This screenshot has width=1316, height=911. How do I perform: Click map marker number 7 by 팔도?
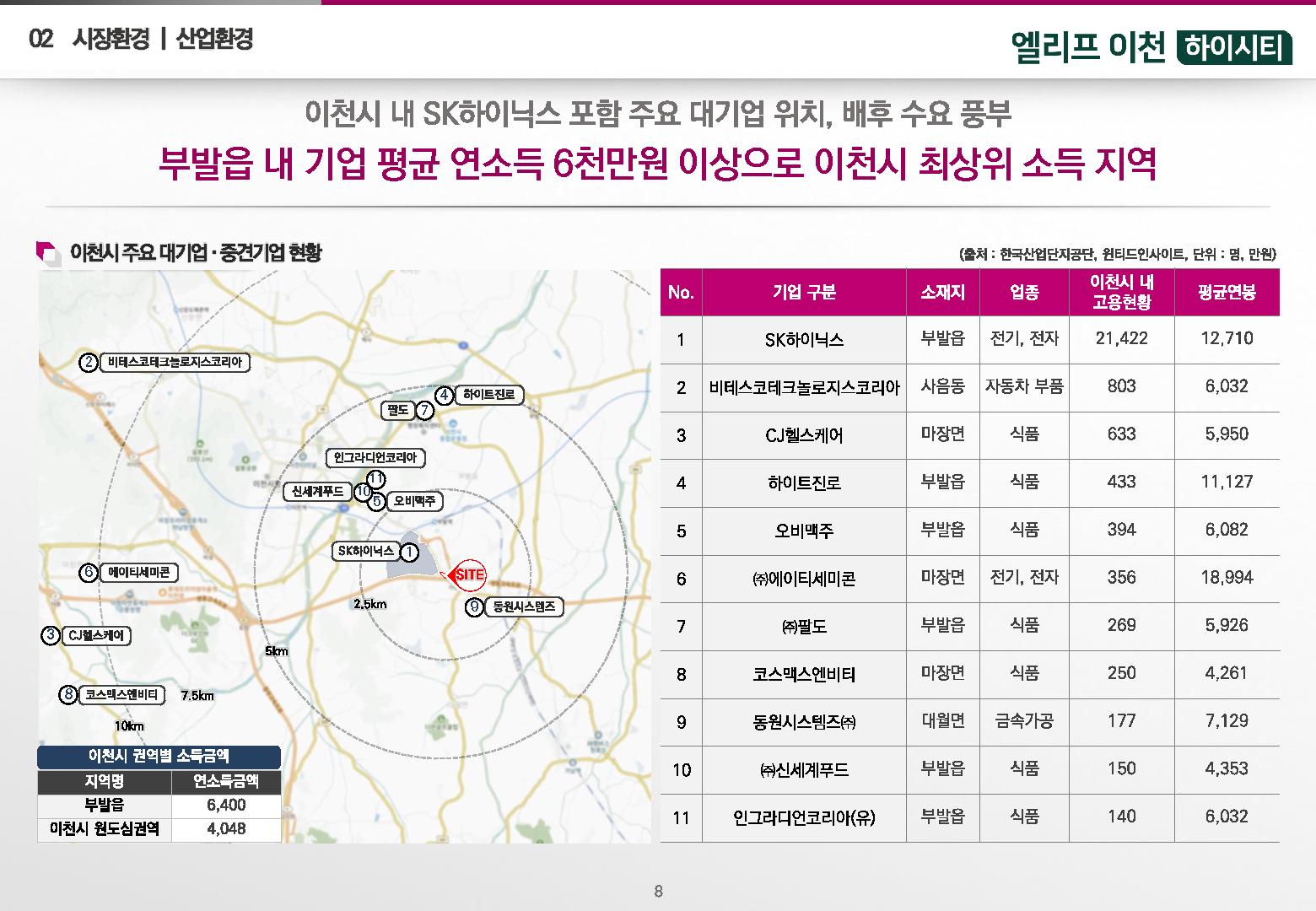(425, 411)
